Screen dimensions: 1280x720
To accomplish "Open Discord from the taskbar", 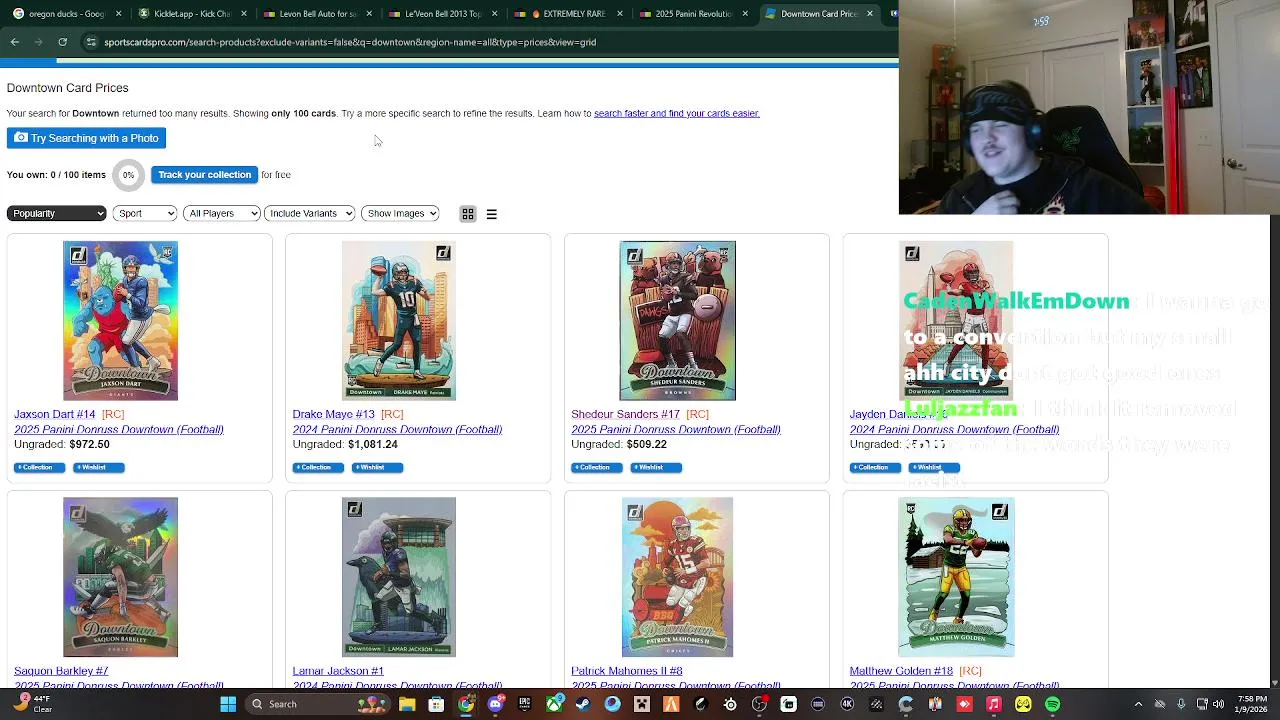I will tap(495, 704).
